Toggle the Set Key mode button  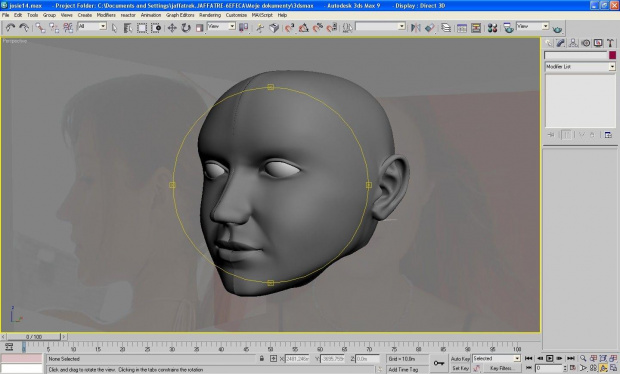tap(460, 368)
